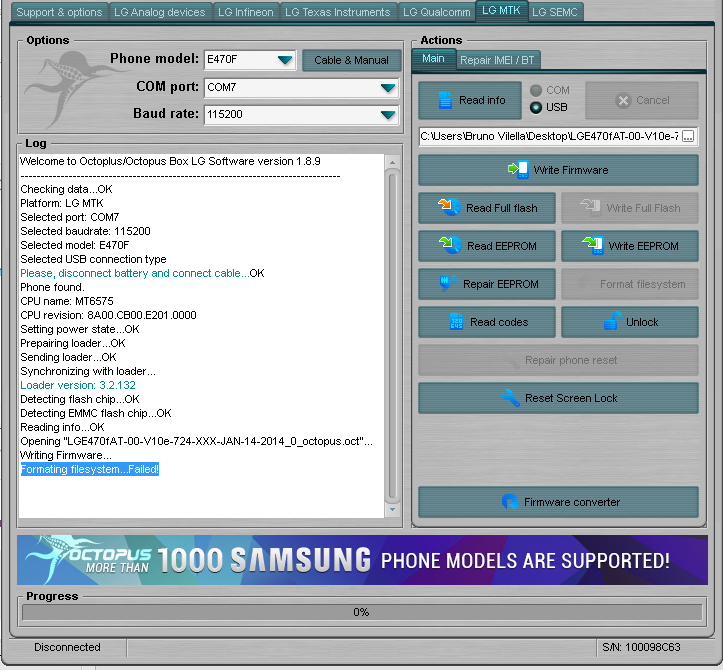The height and width of the screenshot is (671, 723).
Task: Click the 'Formating filesystem...Failed!' log line
Action: click(x=90, y=469)
